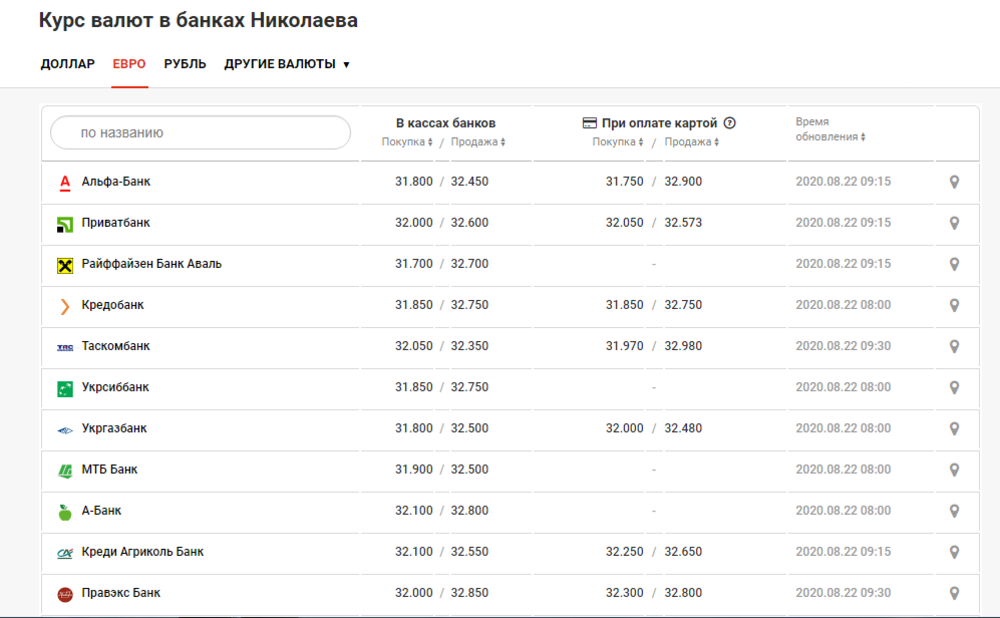This screenshot has height=618, width=1000.
Task: Click А-Банк cash sell rate 32.800
Action: click(469, 510)
